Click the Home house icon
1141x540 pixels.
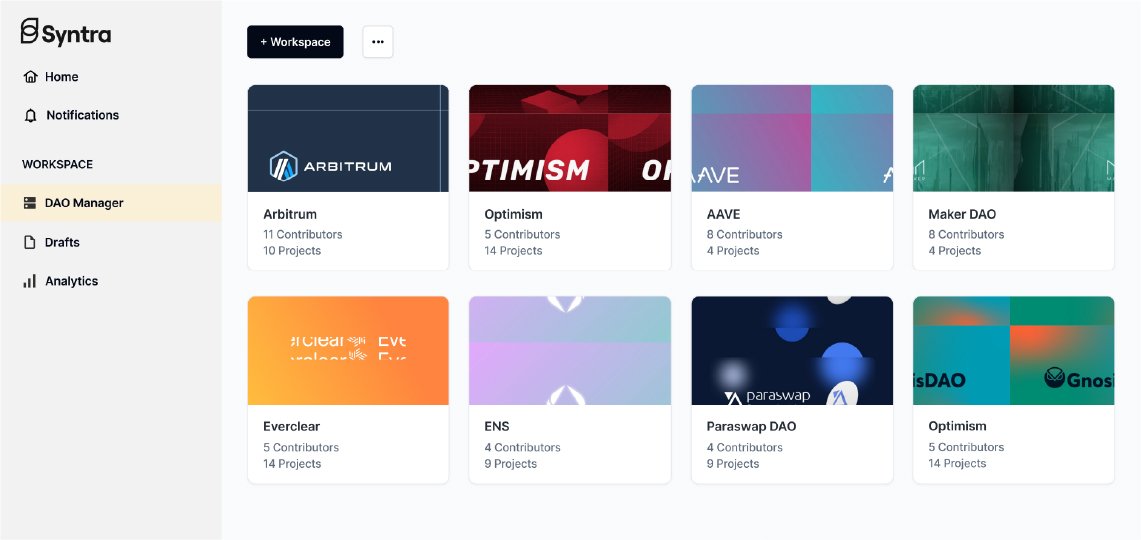tap(30, 76)
